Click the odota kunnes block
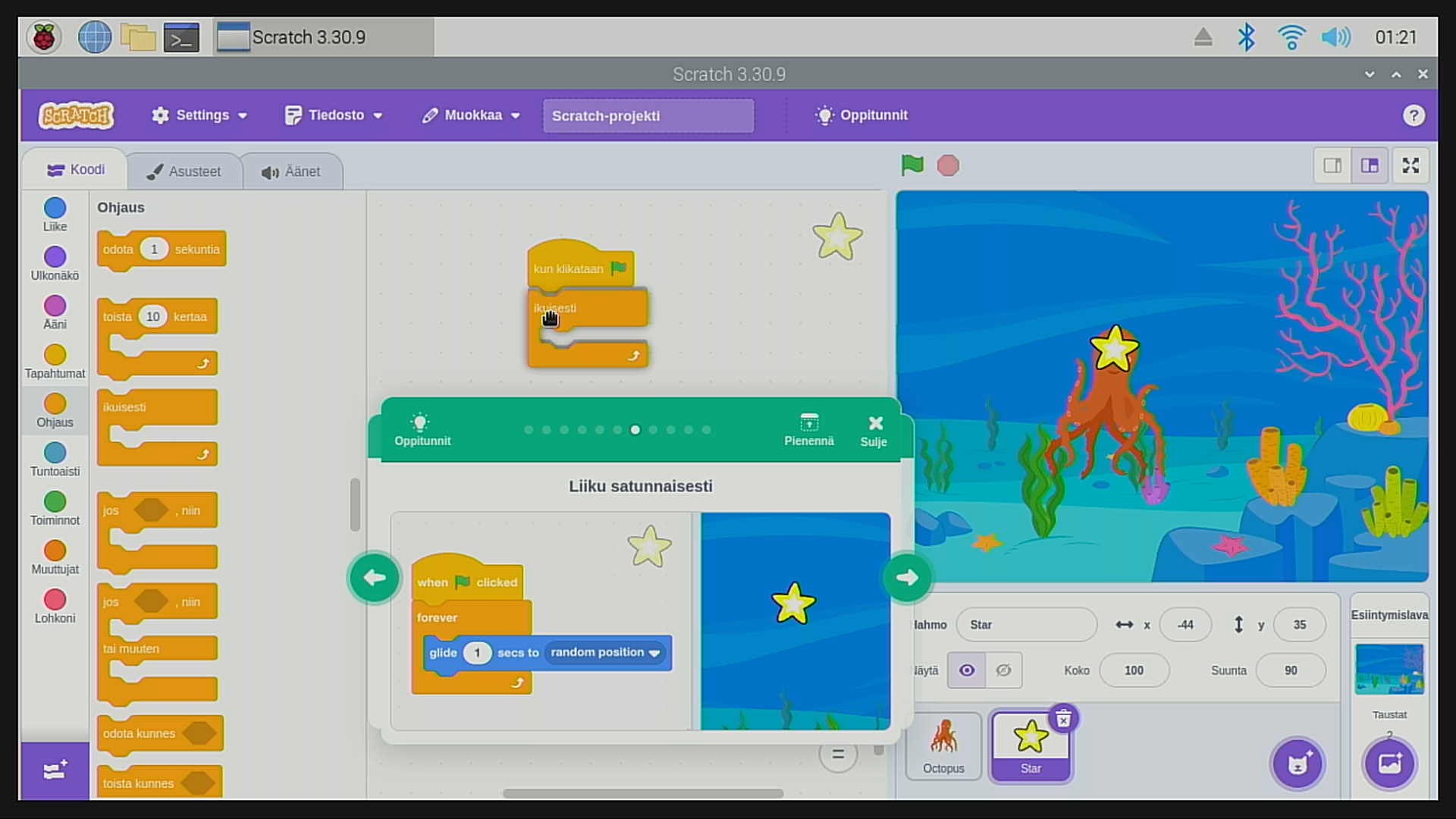1456x819 pixels. click(x=160, y=733)
